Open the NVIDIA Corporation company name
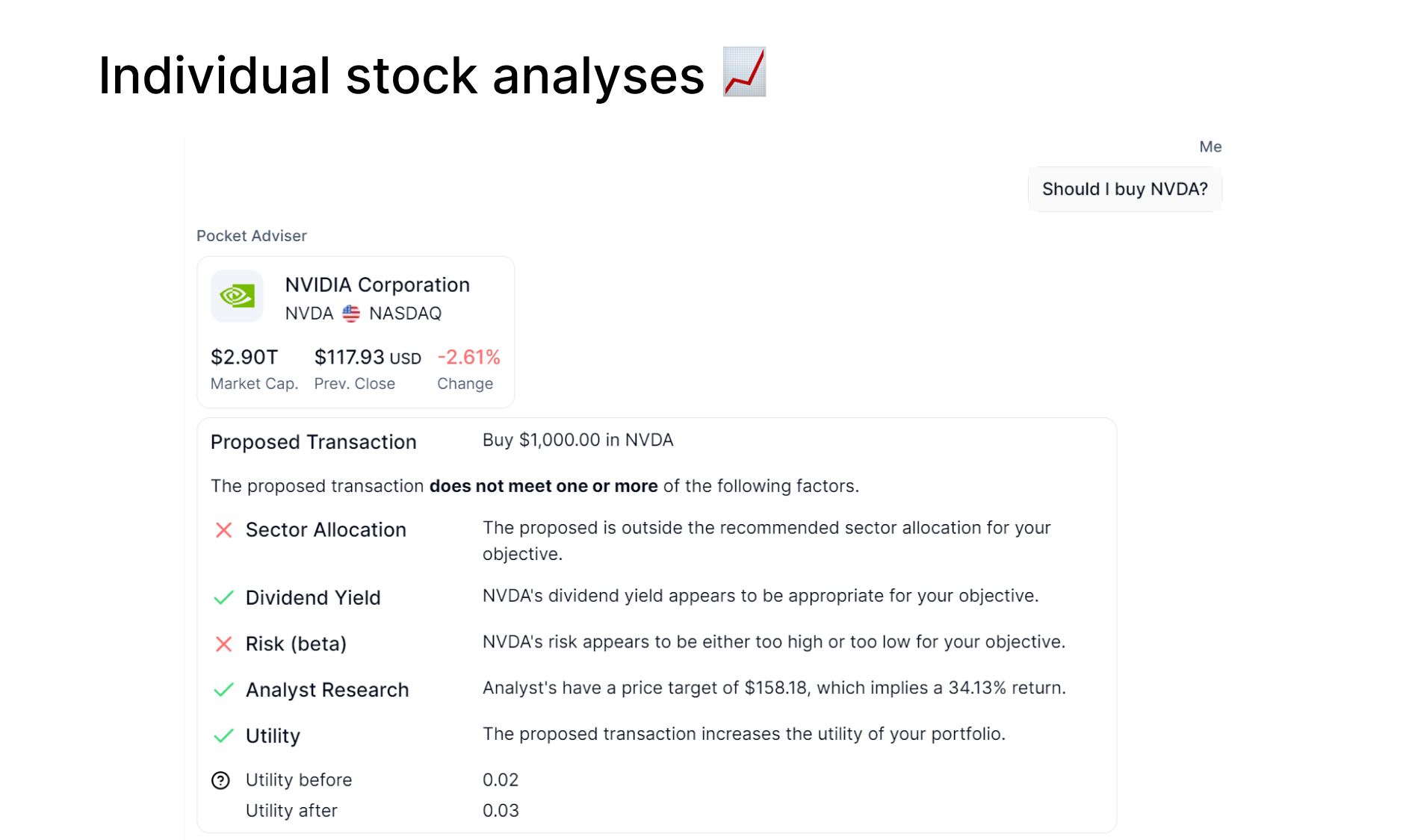1412x840 pixels. click(377, 285)
